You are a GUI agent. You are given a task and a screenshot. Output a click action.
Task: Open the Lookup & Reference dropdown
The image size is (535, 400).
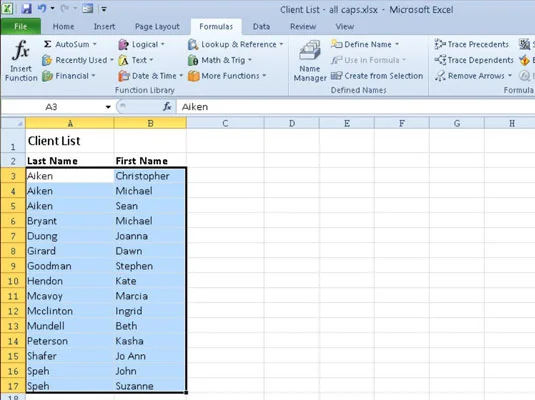(236, 44)
